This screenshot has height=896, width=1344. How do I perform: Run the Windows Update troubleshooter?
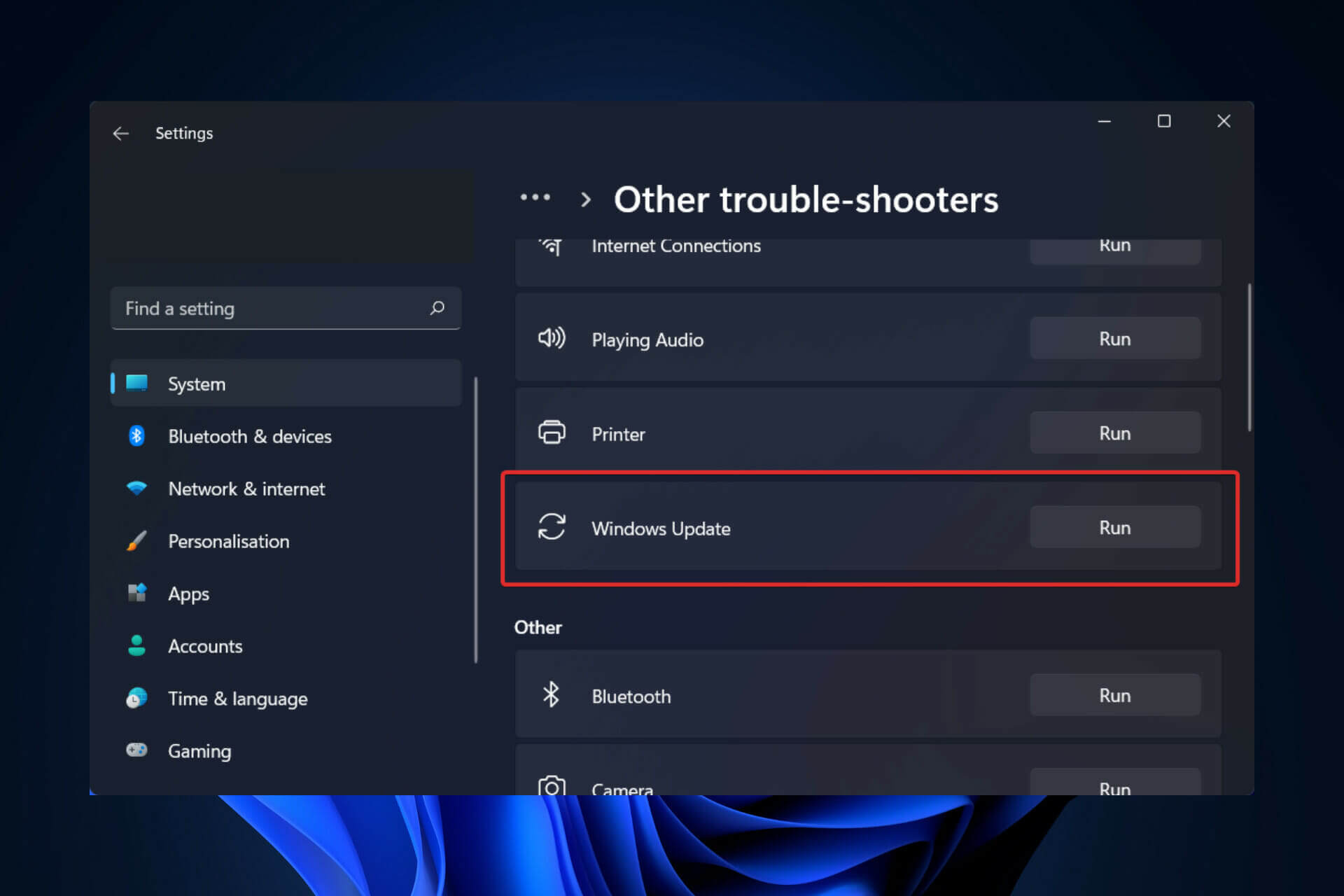(x=1115, y=528)
